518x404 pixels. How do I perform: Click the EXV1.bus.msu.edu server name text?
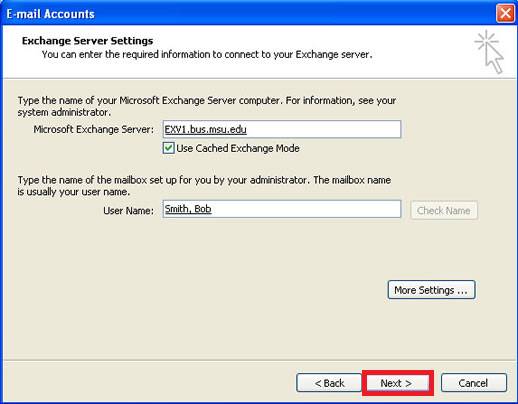click(206, 129)
